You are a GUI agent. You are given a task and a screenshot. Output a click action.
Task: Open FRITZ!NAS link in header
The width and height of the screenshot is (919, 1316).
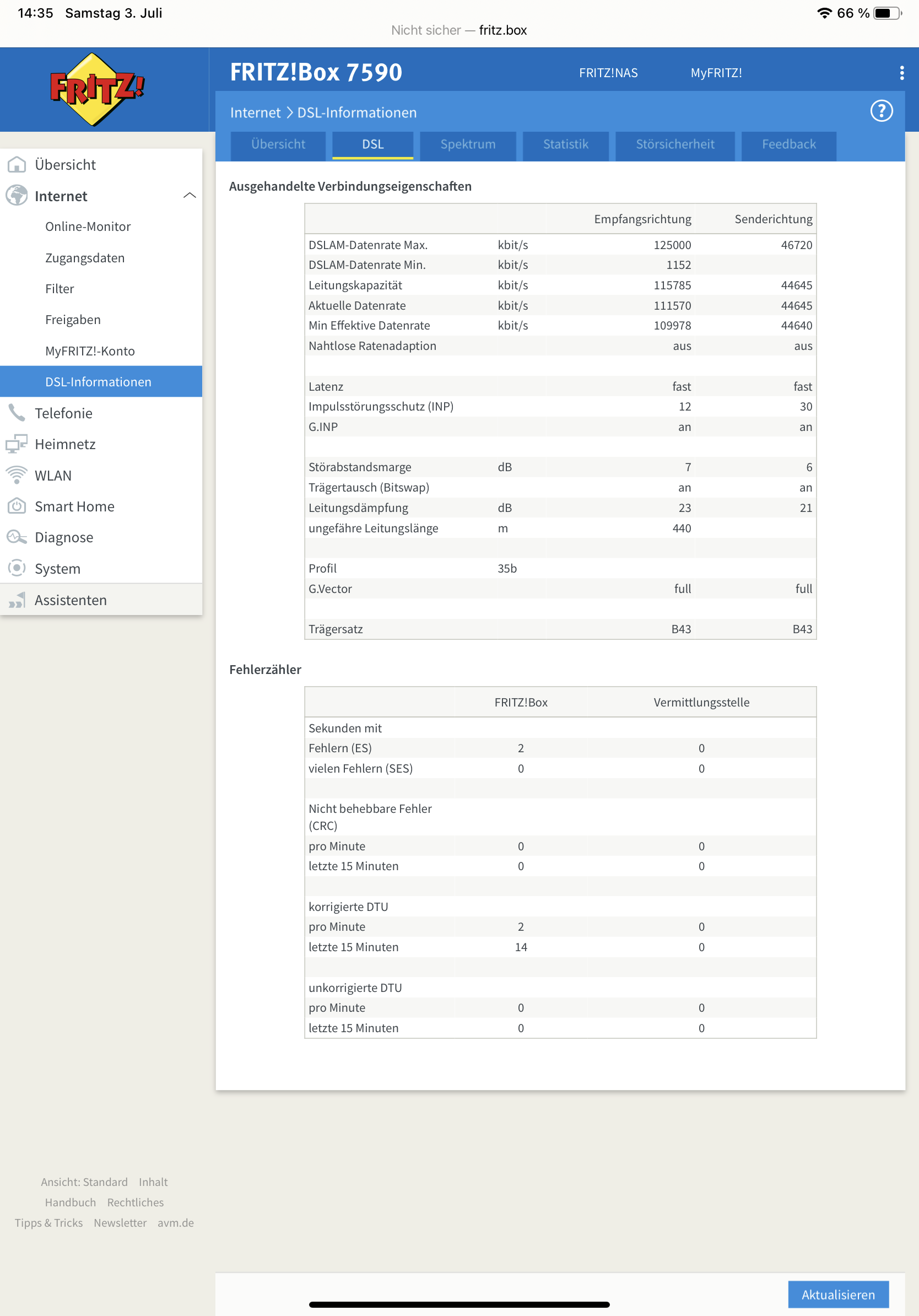608,73
